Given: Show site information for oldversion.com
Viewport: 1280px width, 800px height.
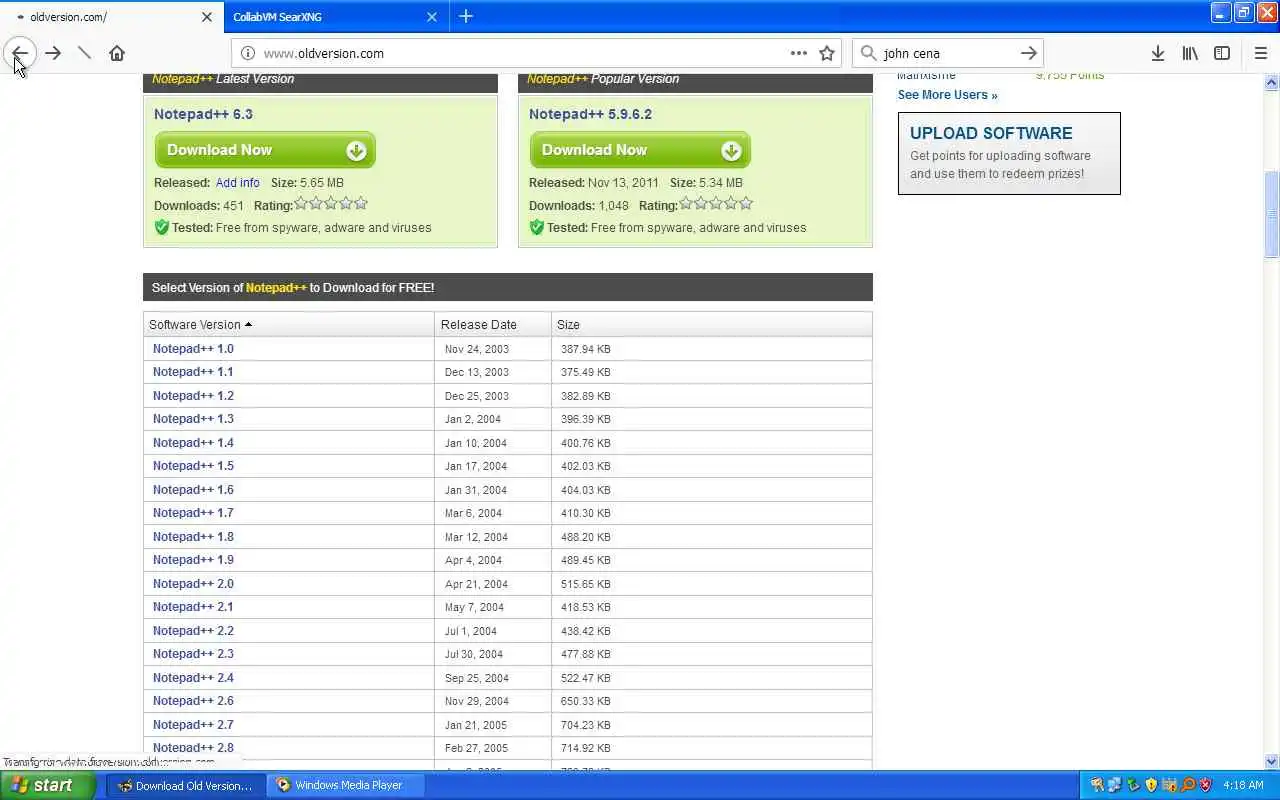Looking at the screenshot, I should tap(248, 53).
